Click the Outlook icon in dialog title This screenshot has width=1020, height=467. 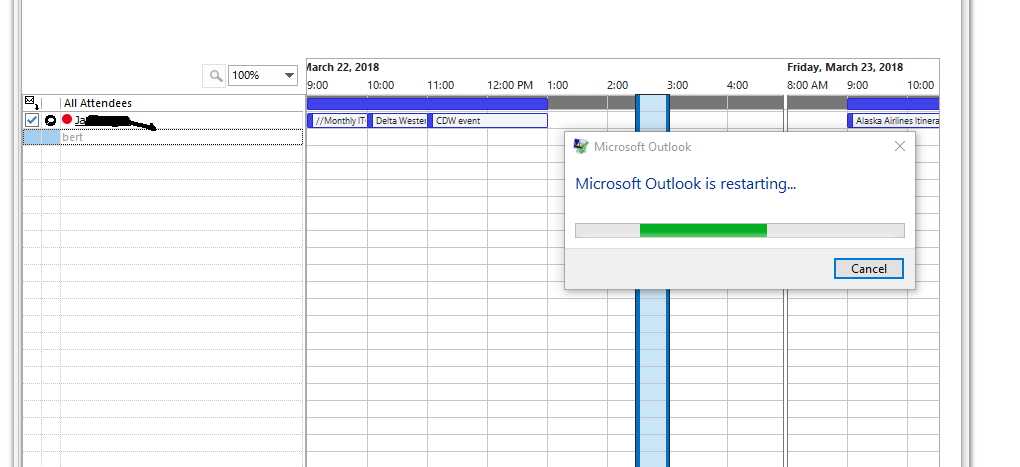pos(581,146)
